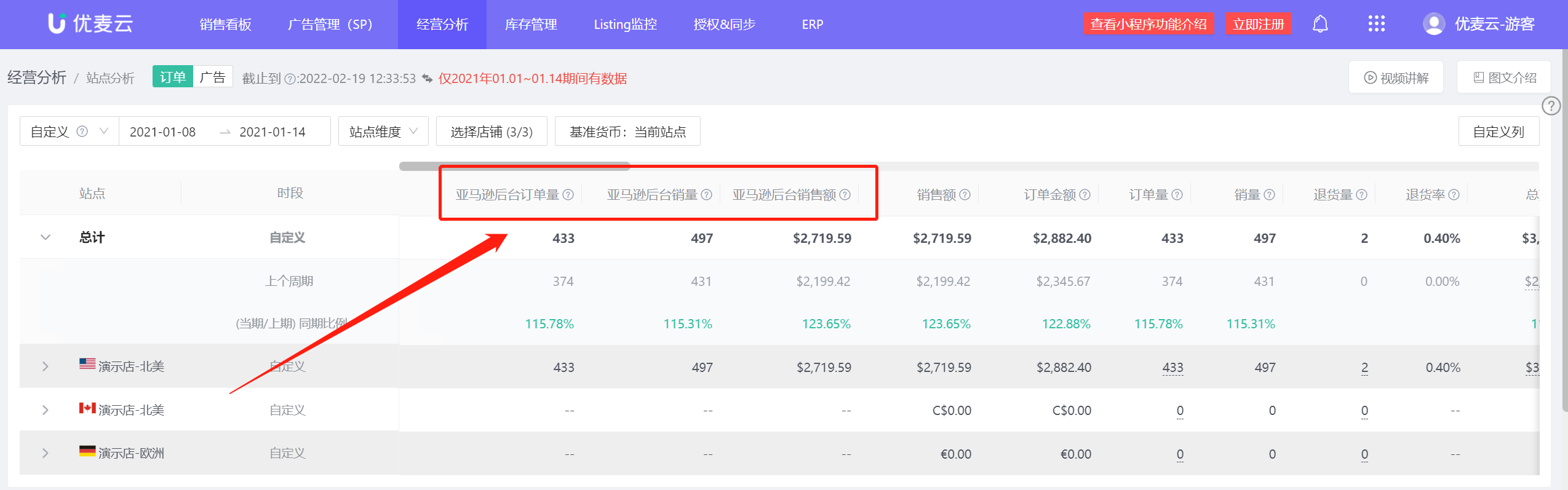Click the Canada flag for 演示店-北美
The height and width of the screenshot is (490, 1568).
click(87, 408)
